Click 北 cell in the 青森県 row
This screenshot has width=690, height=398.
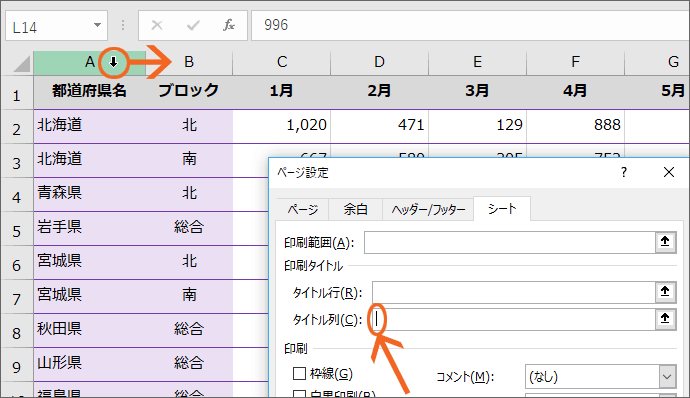click(x=189, y=194)
